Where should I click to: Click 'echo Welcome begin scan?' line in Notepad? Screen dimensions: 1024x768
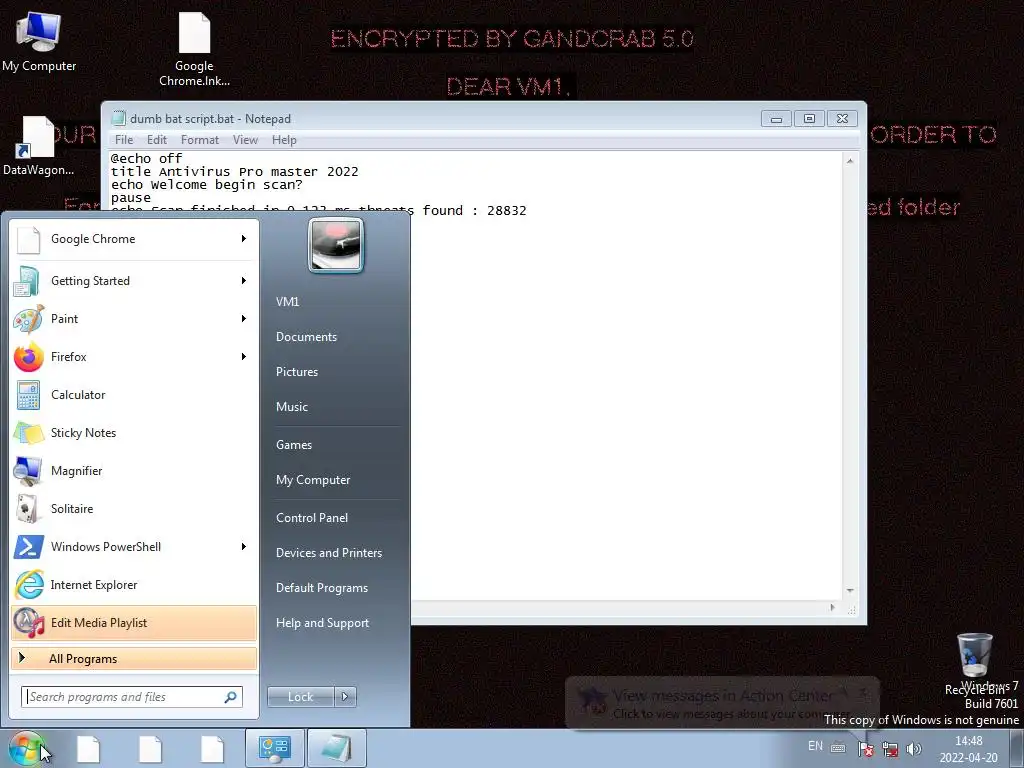point(206,185)
